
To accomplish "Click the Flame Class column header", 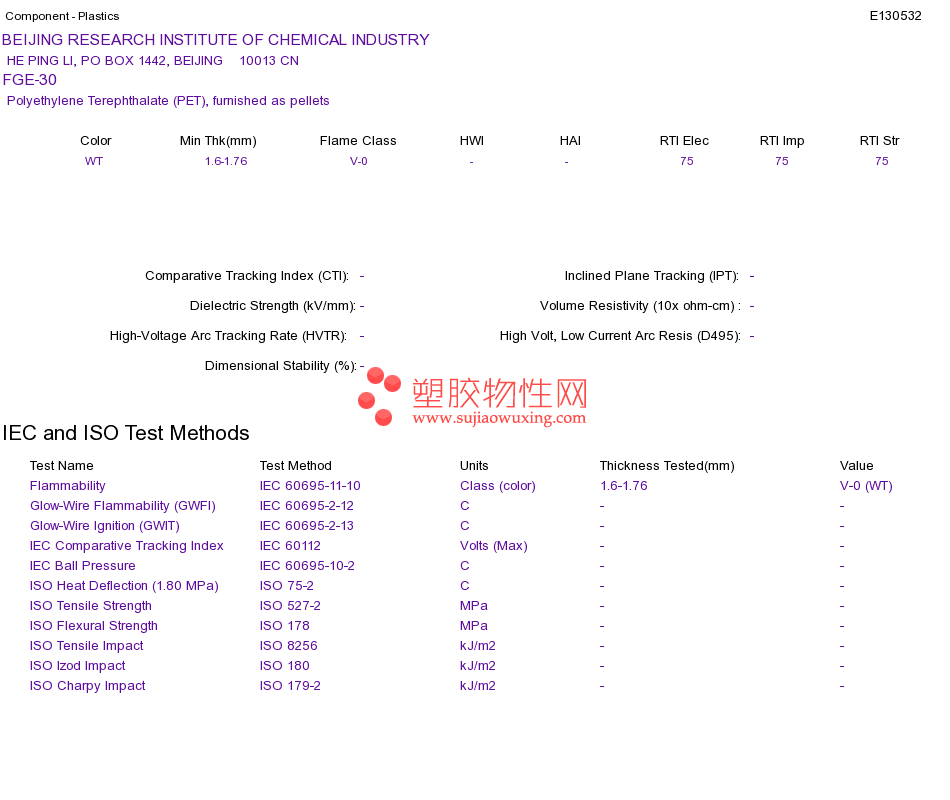I will pos(358,141).
